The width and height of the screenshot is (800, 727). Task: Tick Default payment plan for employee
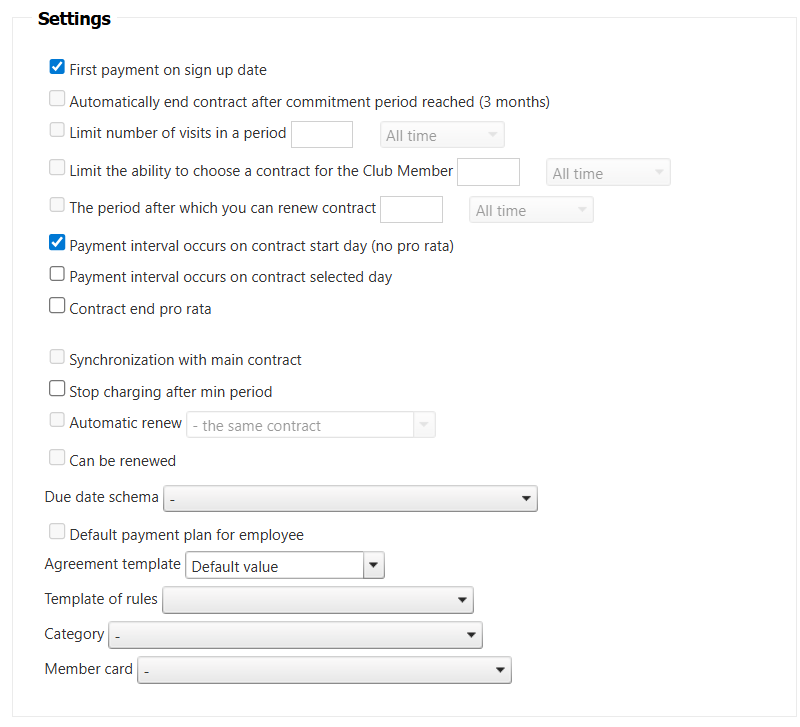click(57, 532)
